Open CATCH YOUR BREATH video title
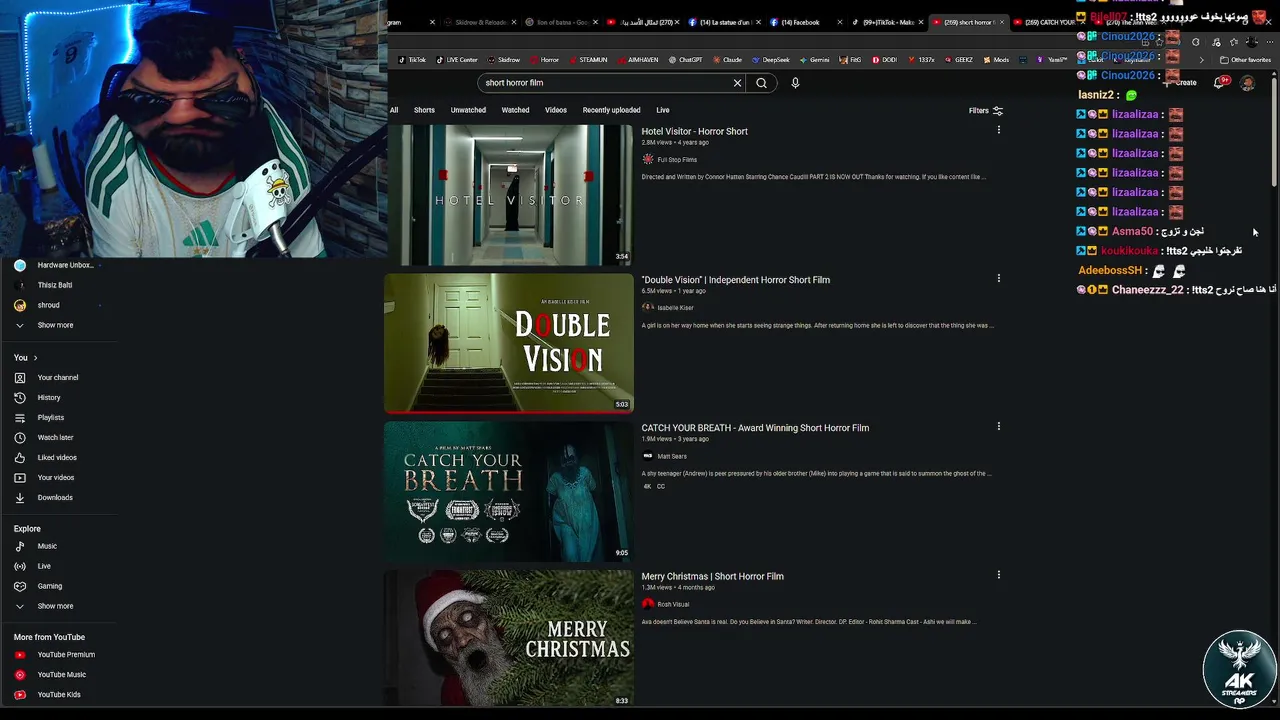 tap(755, 428)
